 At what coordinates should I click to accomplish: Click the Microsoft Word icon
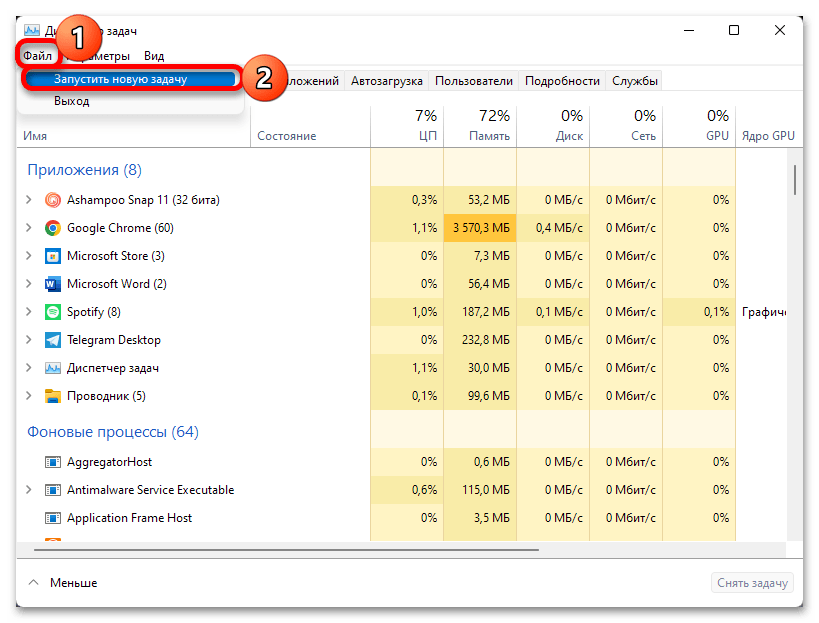52,284
